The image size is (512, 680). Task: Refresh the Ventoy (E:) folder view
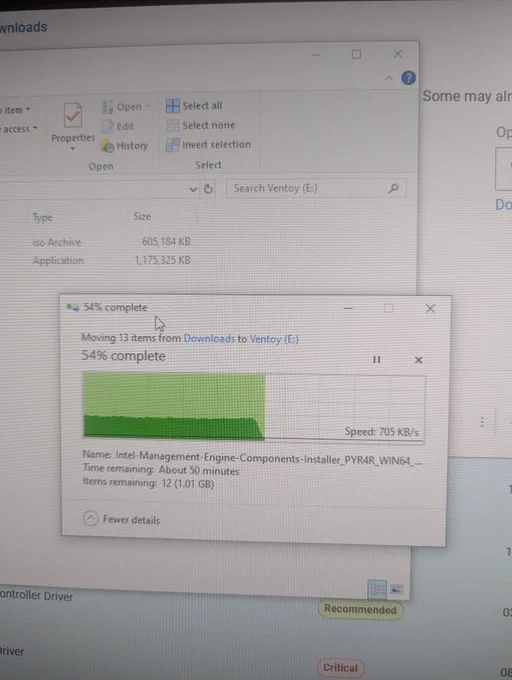click(x=208, y=189)
